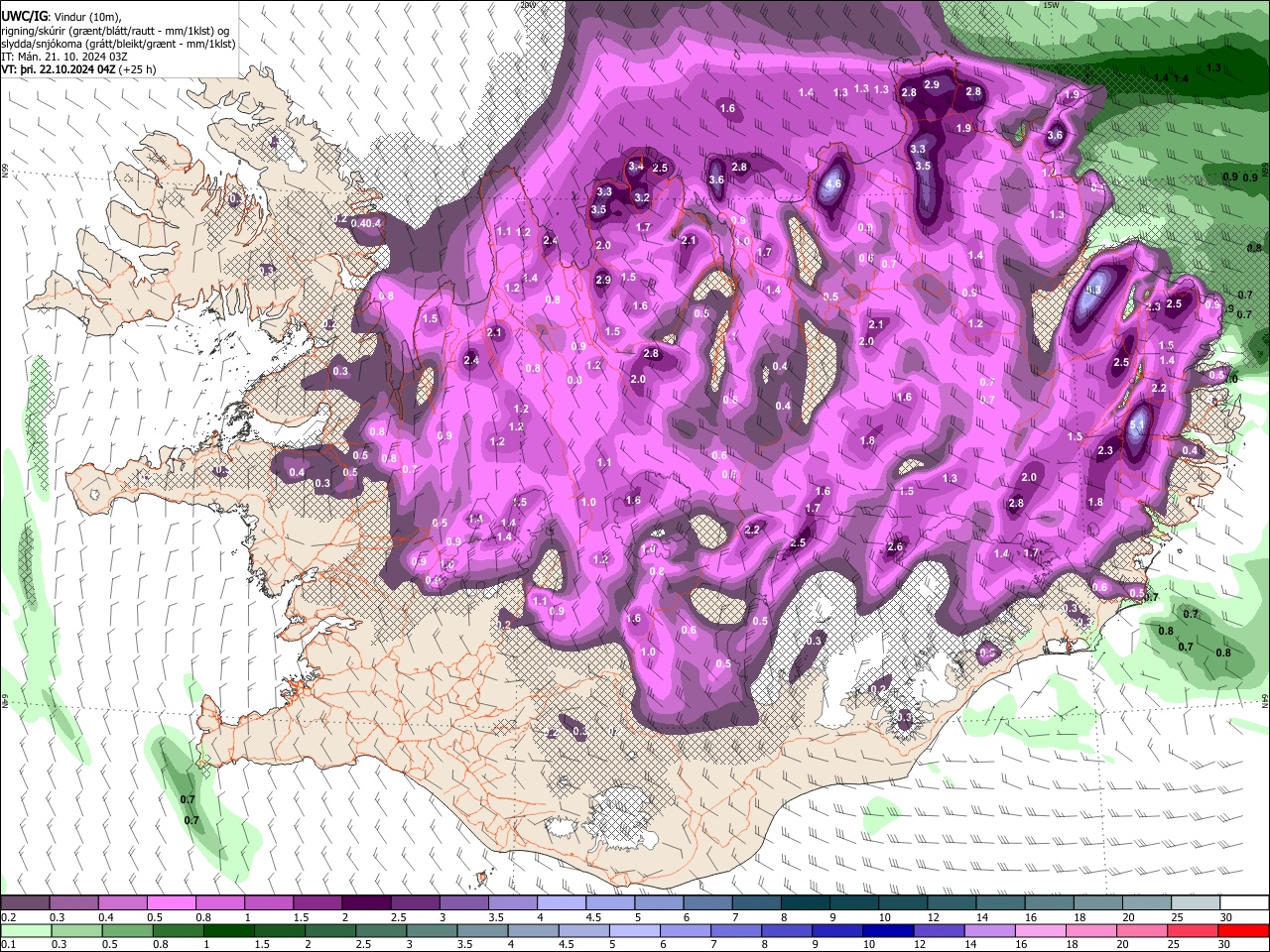Pick the light pink swatch labeled 16
The width and height of the screenshot is (1270, 952).
point(1040,930)
